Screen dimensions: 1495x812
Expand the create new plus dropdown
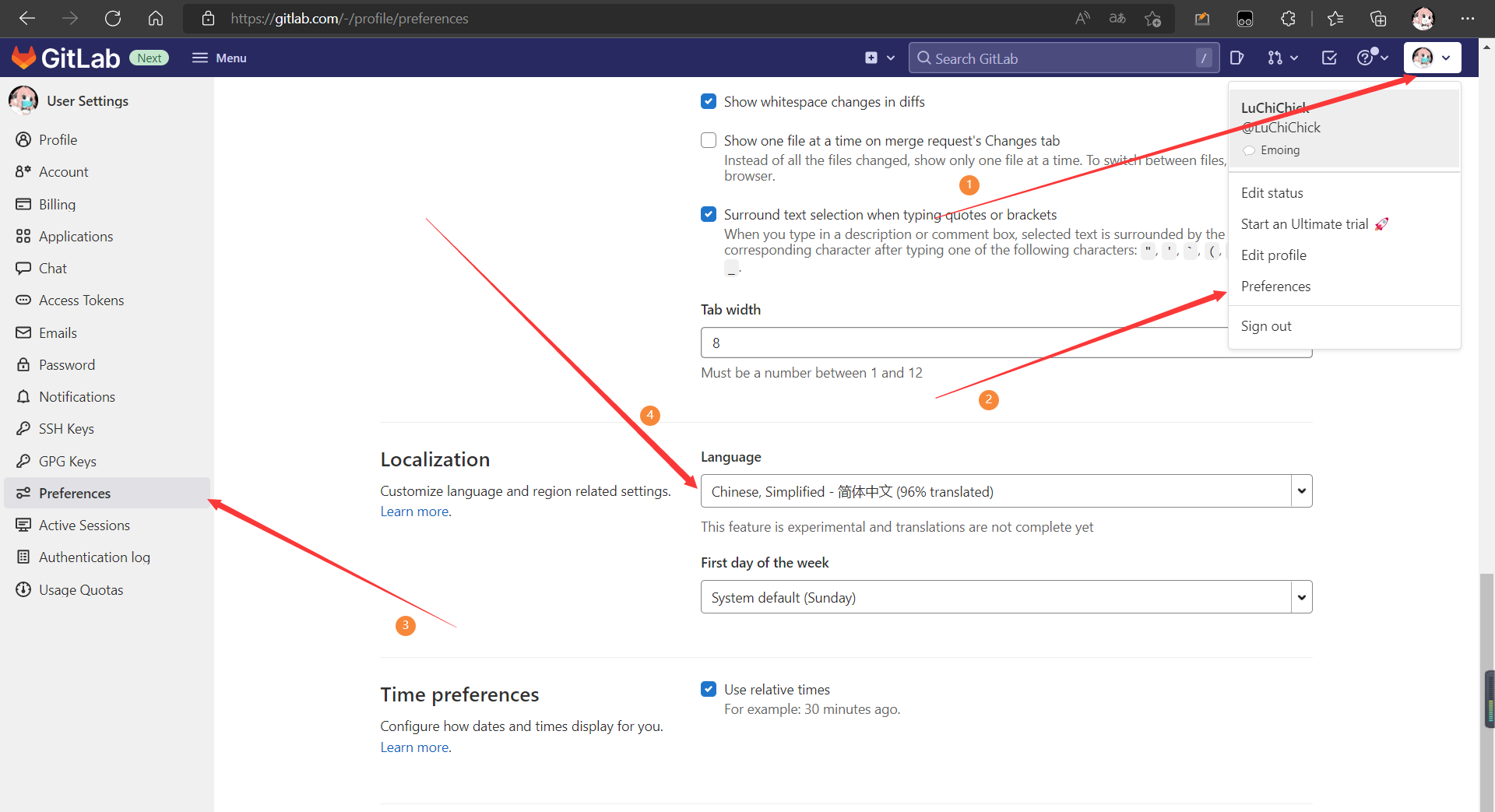tap(880, 58)
